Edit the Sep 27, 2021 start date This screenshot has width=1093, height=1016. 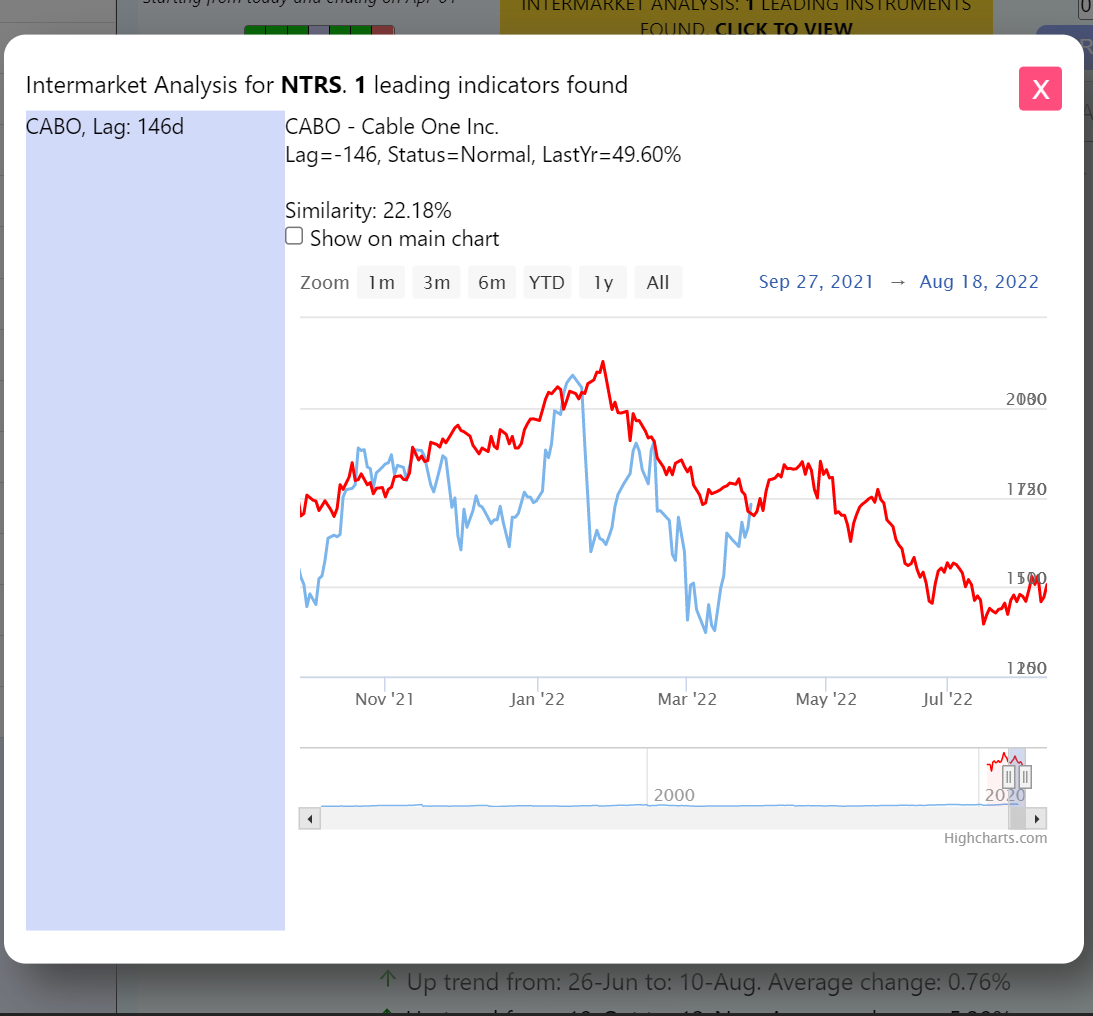click(x=816, y=282)
